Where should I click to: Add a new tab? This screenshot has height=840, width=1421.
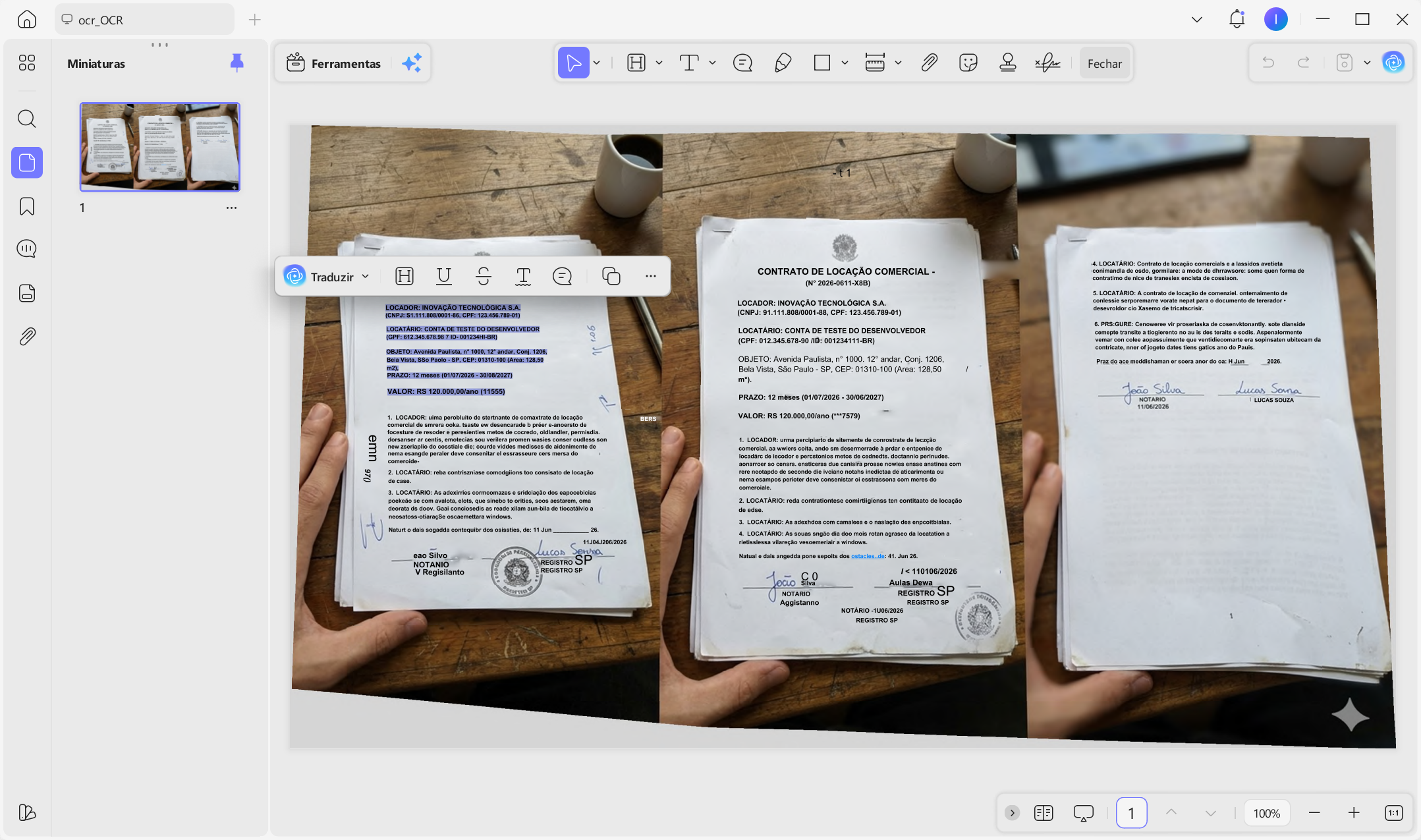255,20
